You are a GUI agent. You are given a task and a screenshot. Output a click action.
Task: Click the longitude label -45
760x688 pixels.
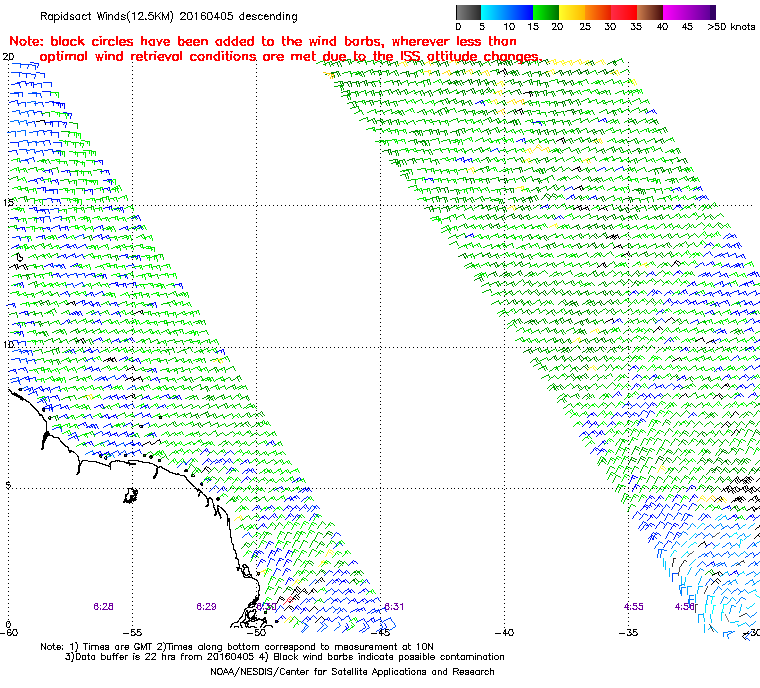click(381, 633)
